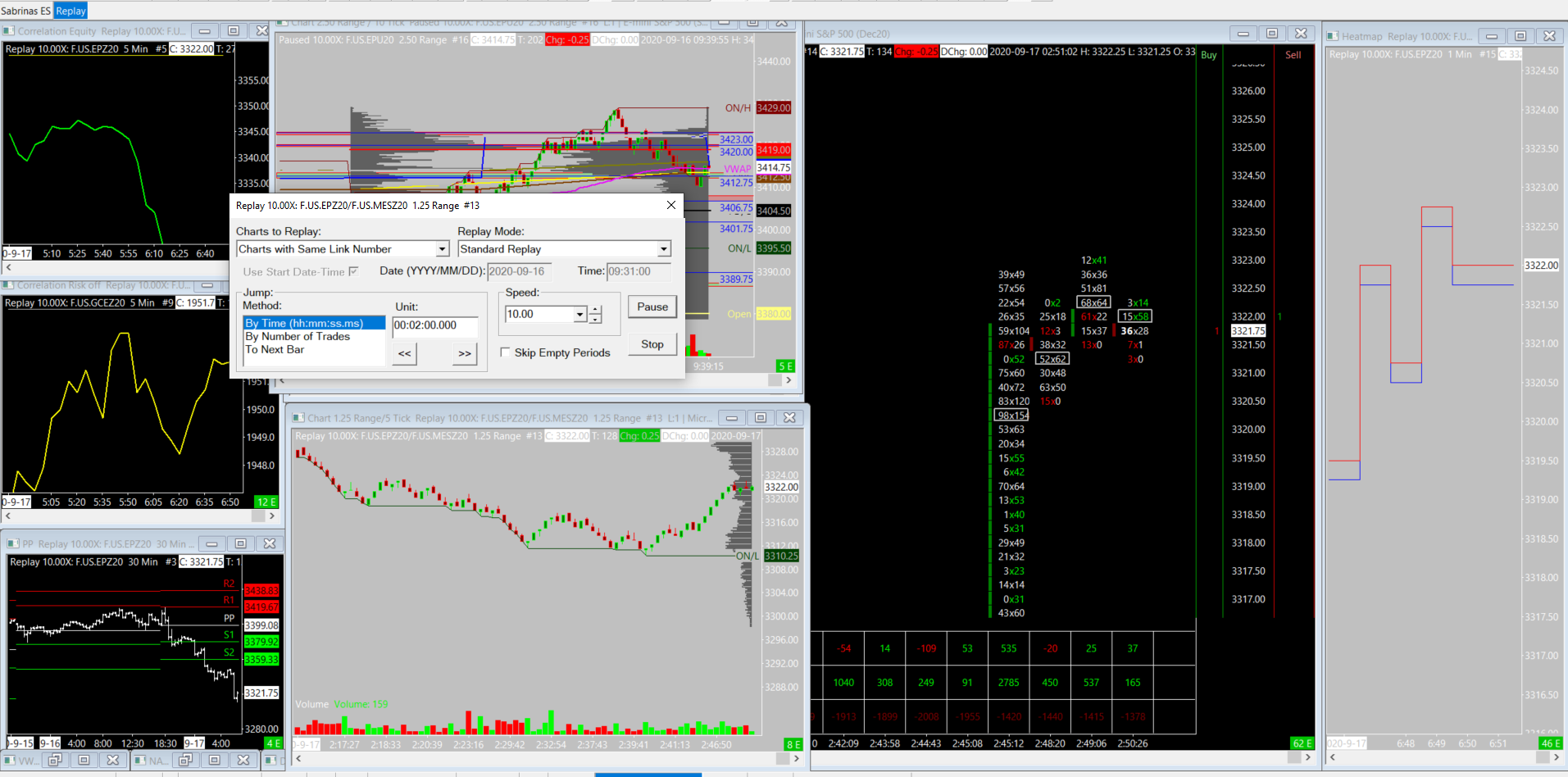
Task: Increase replay speed with the up spinner
Action: click(x=596, y=310)
